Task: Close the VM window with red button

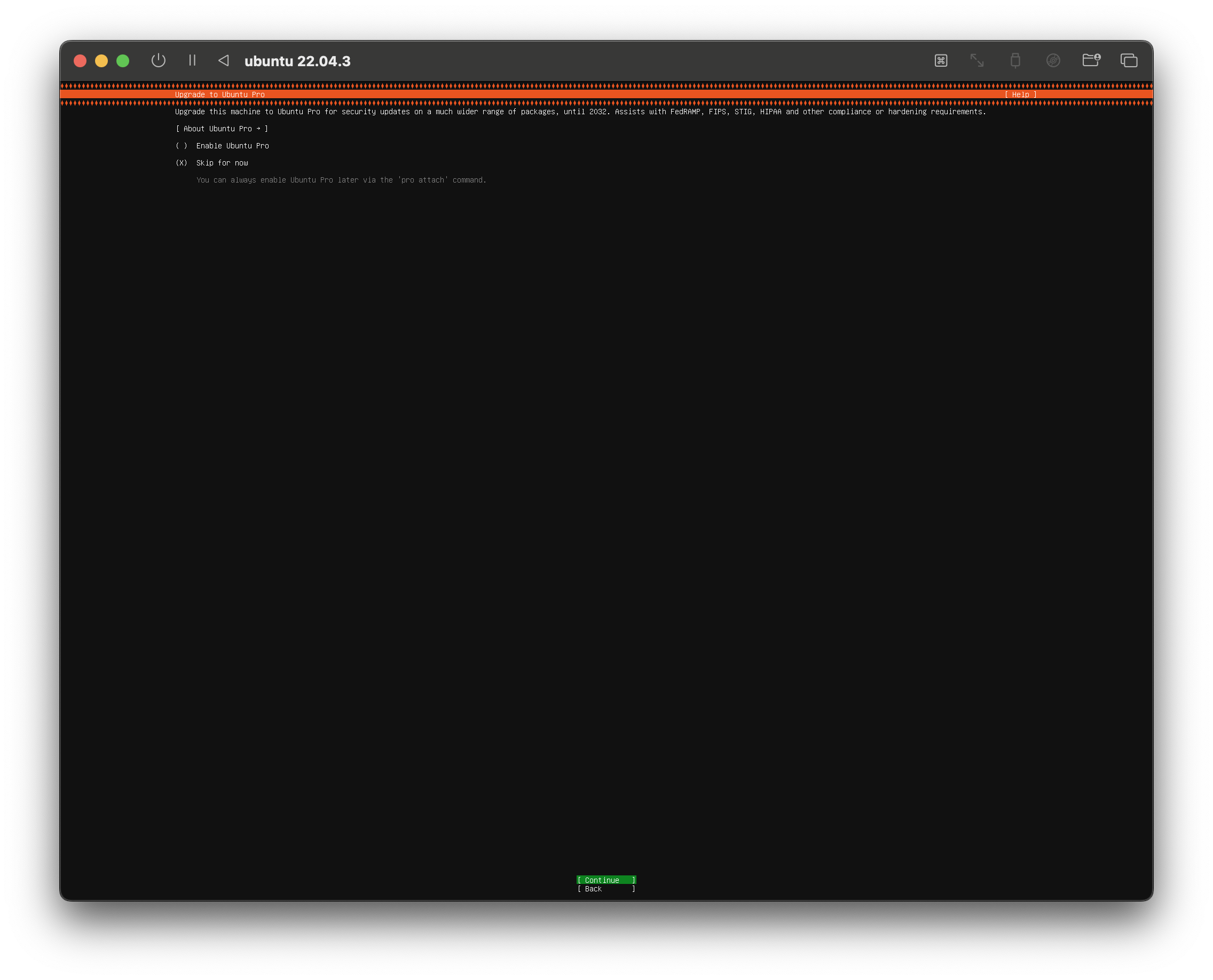Action: 80,61
